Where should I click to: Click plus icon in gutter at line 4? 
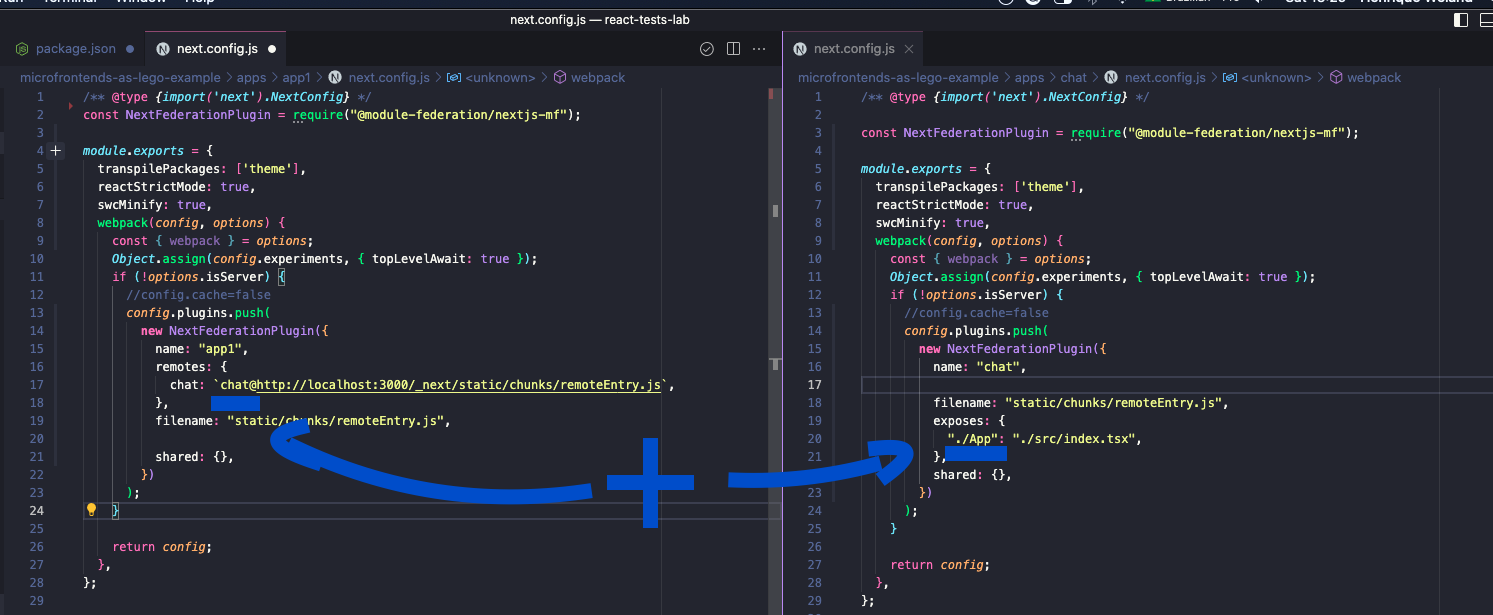56,151
